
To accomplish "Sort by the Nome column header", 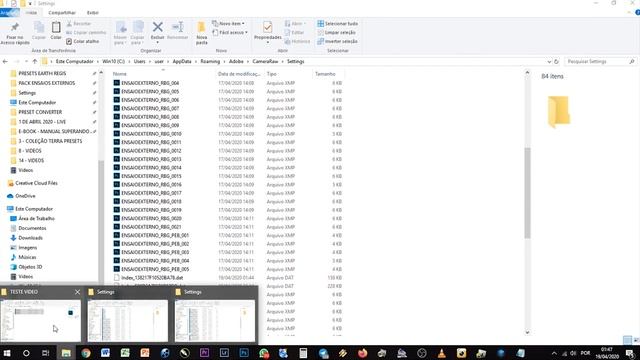I will [x=120, y=74].
